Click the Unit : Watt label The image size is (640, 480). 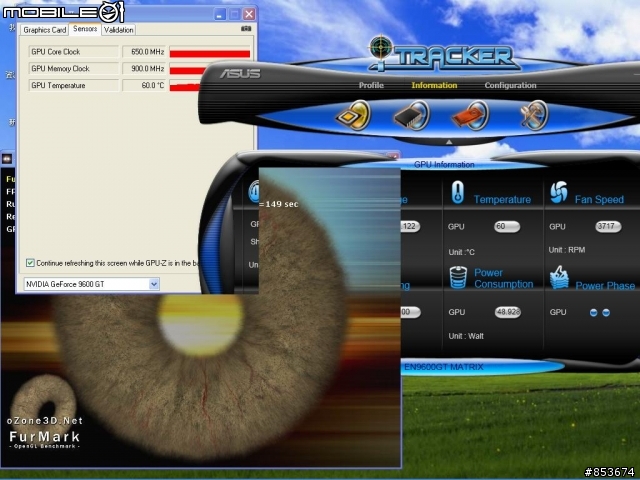tap(466, 336)
